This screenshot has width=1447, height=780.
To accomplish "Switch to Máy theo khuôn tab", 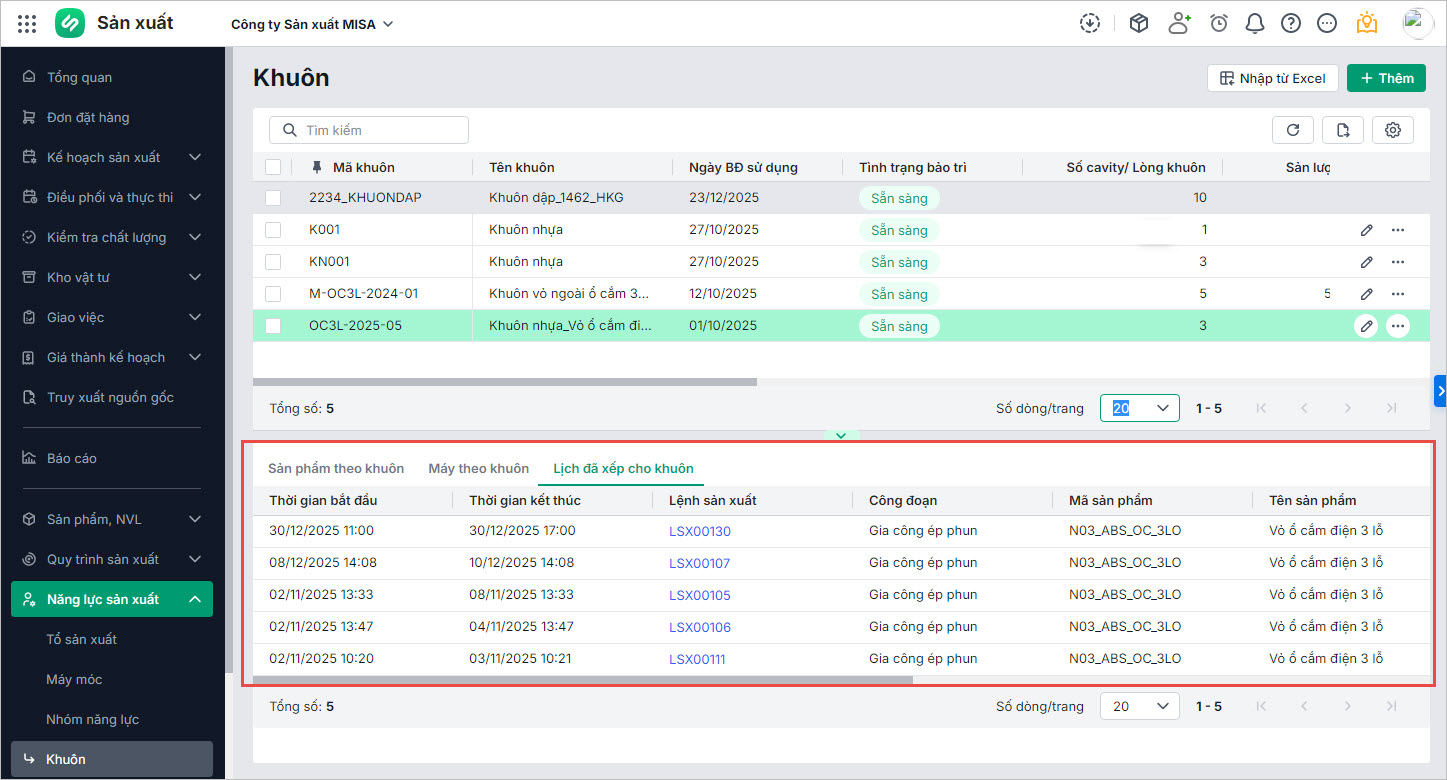I will click(478, 468).
